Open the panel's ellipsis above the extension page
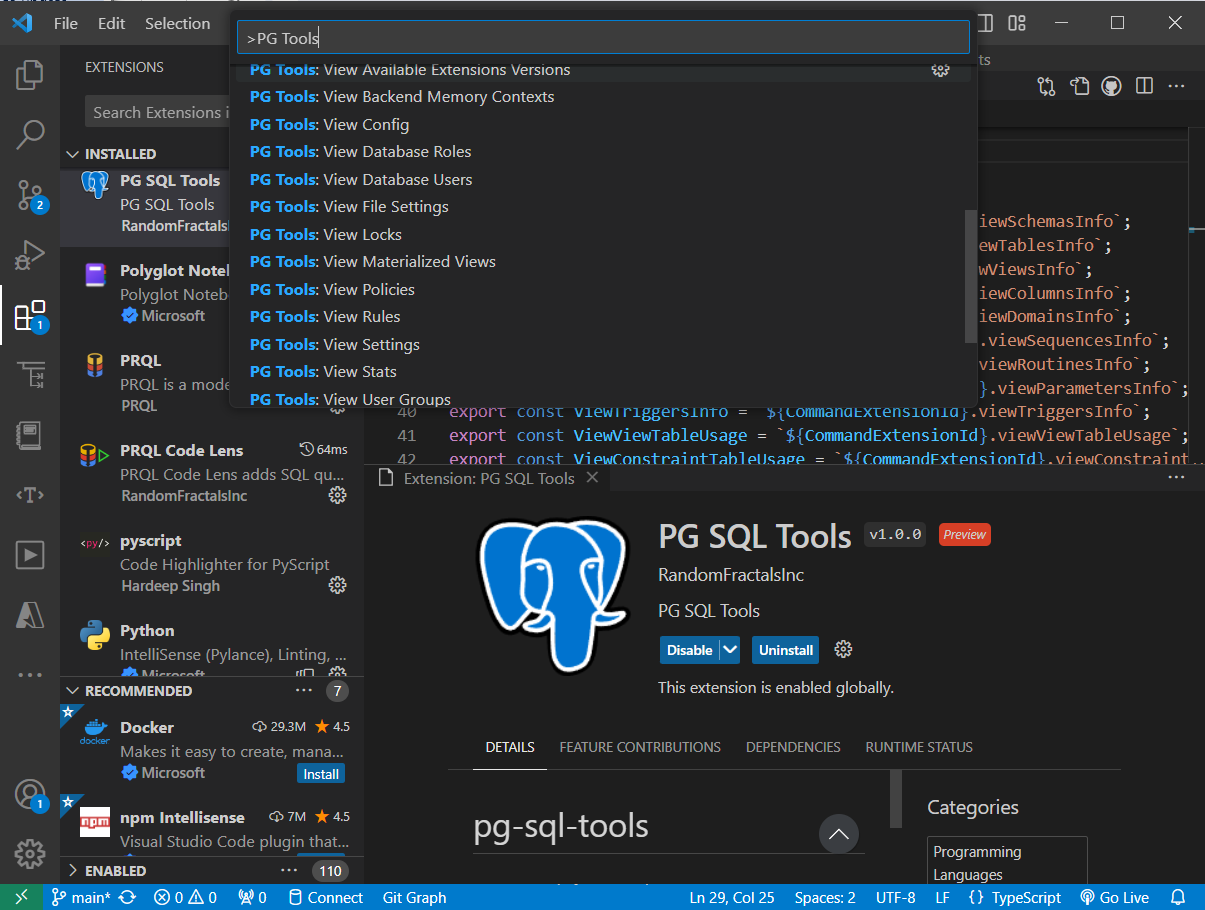Viewport: 1205px width, 910px height. [x=1176, y=478]
